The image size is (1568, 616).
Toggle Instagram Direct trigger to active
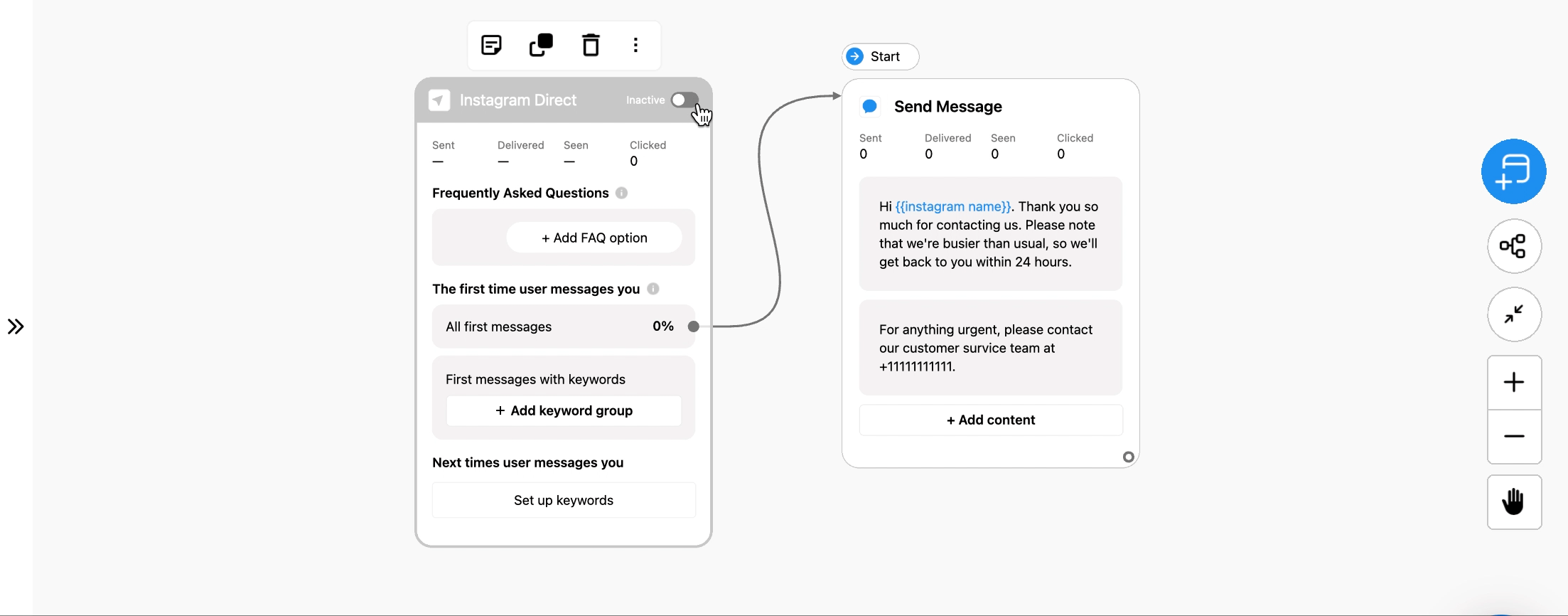[684, 100]
